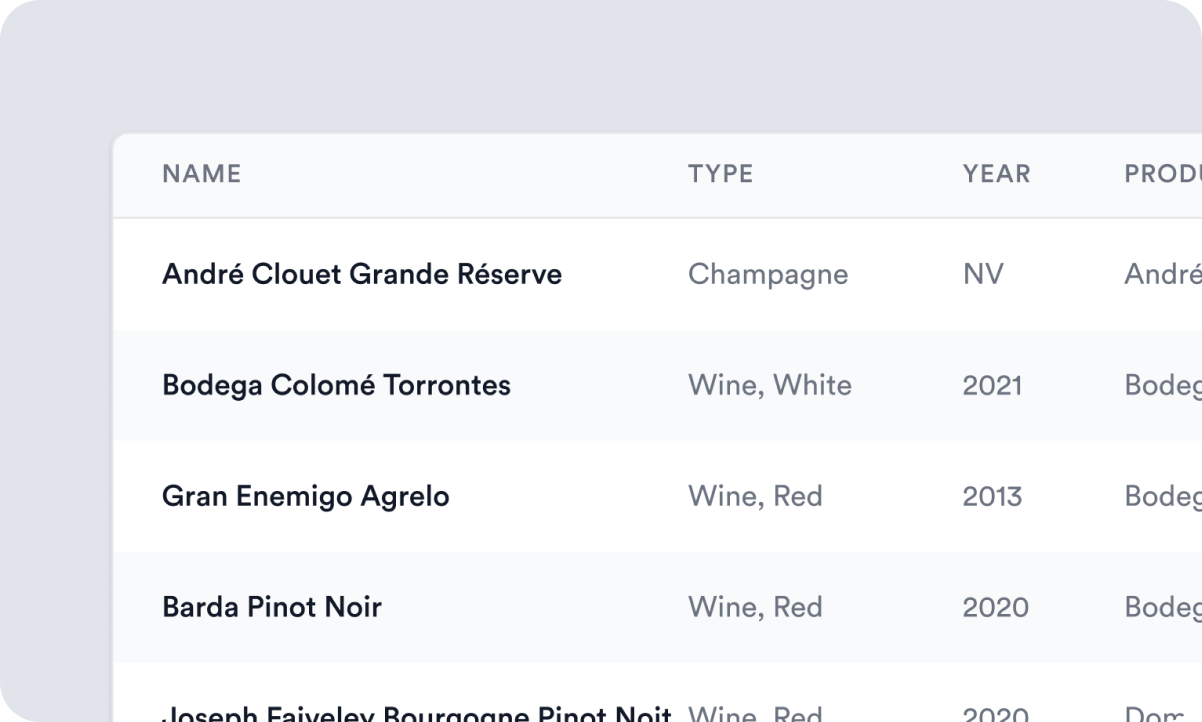Click Wine, Red type for Gran Enemigo
This screenshot has width=1202, height=722.
[x=755, y=496]
